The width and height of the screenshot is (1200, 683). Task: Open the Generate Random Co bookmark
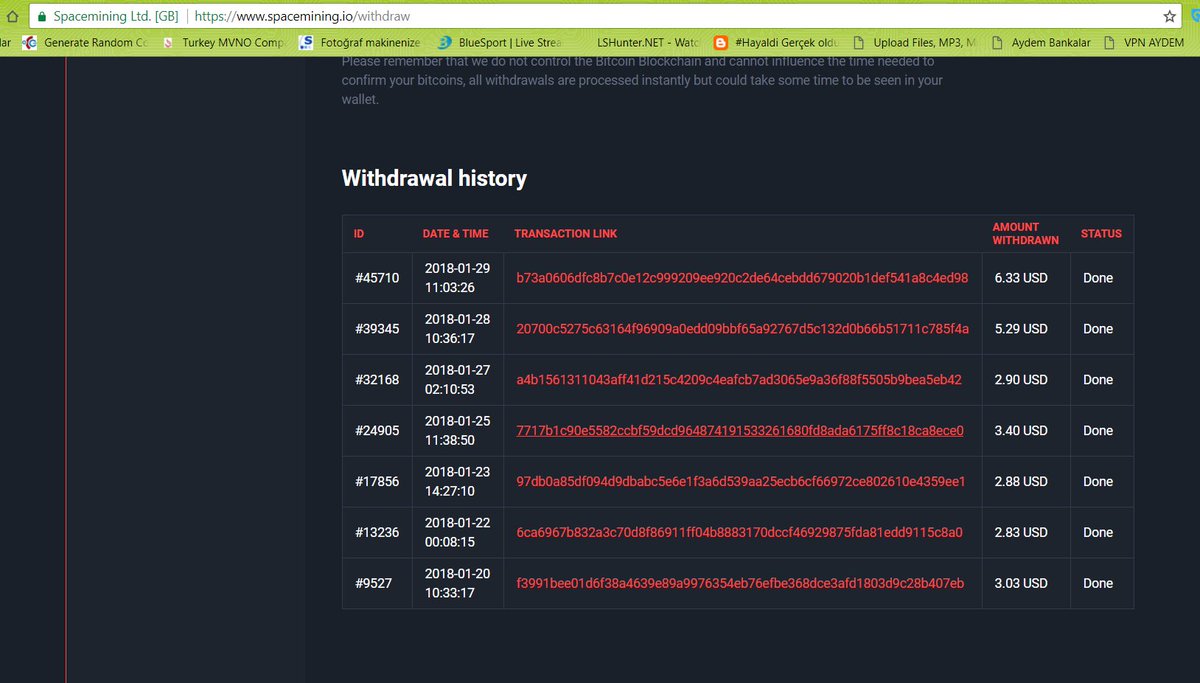pyautogui.click(x=85, y=43)
